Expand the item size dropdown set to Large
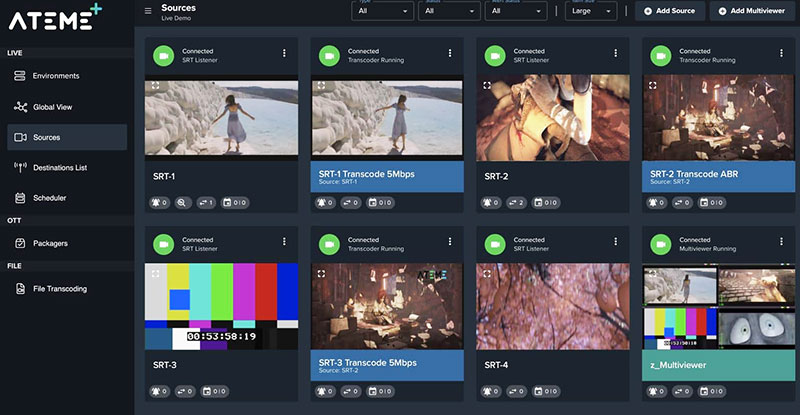Screen dimensions: 800x415 pos(591,11)
